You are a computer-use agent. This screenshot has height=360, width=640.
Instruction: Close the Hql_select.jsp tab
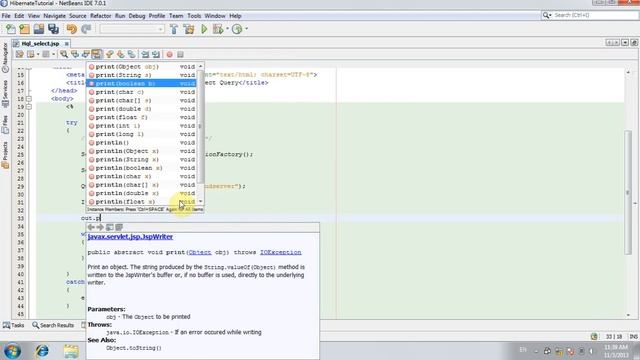coord(67,43)
